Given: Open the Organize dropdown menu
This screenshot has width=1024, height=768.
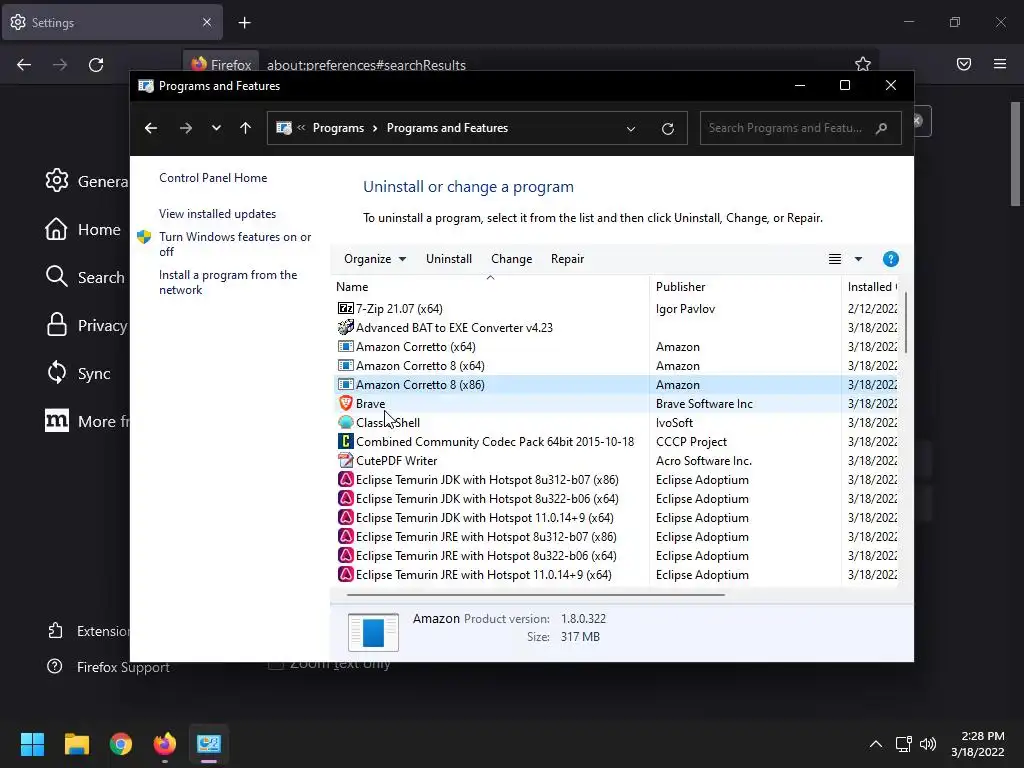Looking at the screenshot, I should click(x=375, y=259).
